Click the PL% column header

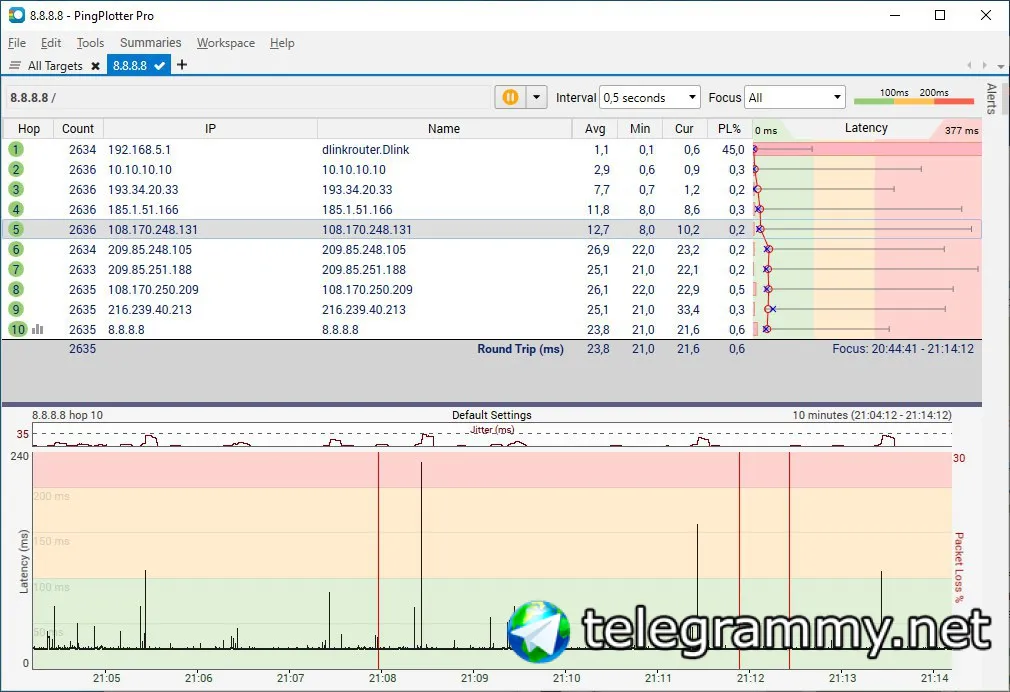tap(729, 128)
